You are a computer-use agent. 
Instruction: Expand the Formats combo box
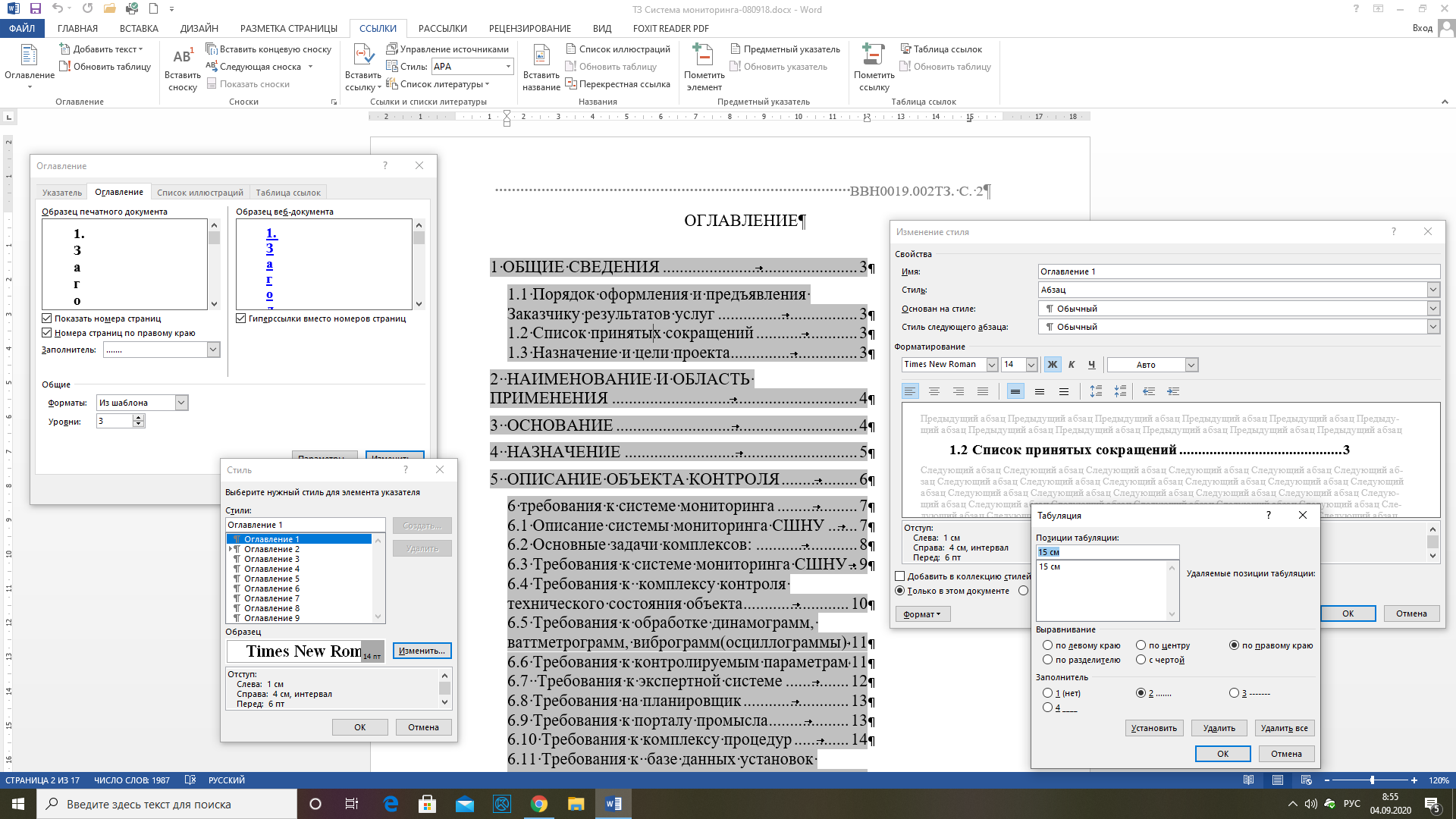click(181, 403)
